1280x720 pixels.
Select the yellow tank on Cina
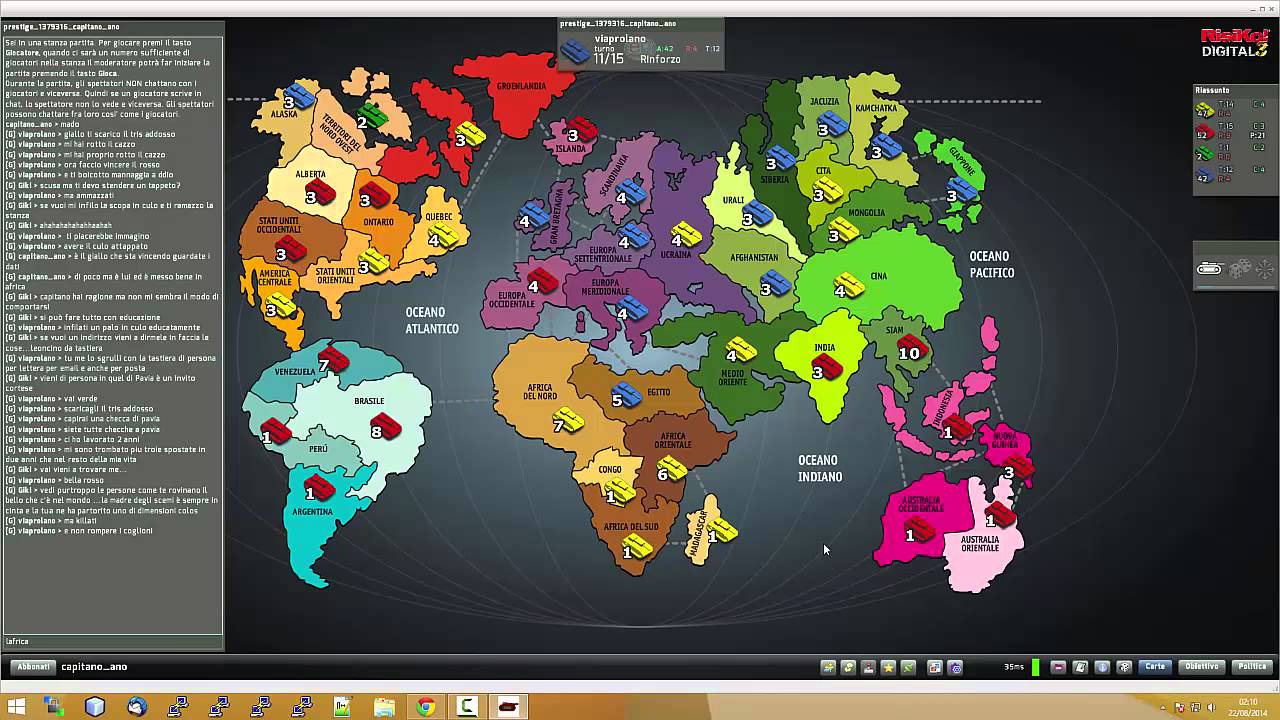[848, 287]
